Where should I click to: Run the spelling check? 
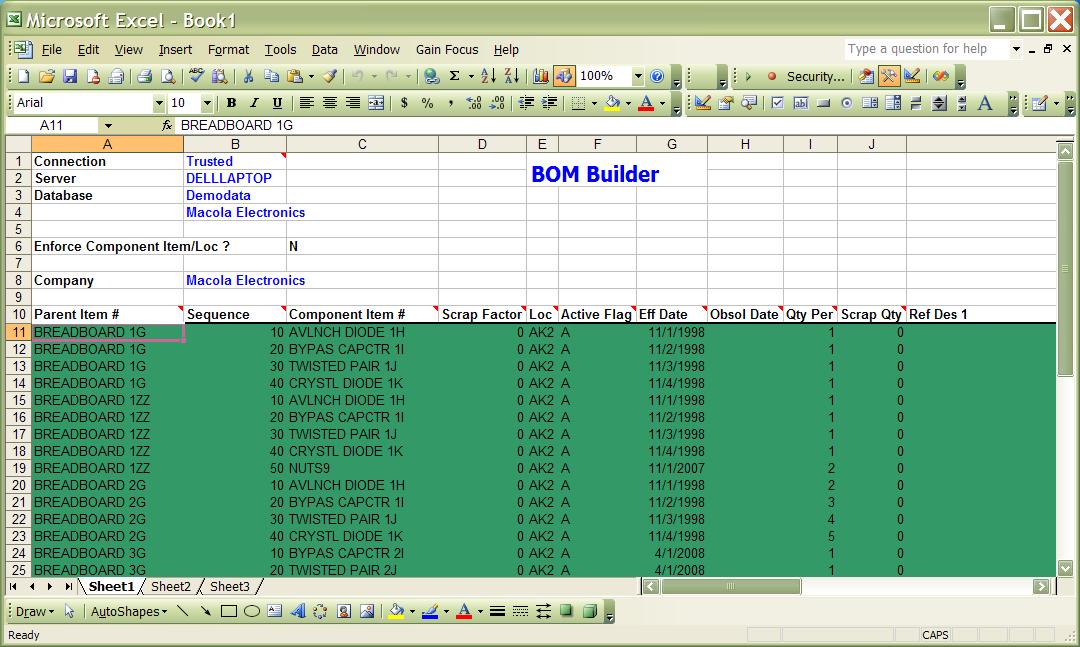point(196,76)
